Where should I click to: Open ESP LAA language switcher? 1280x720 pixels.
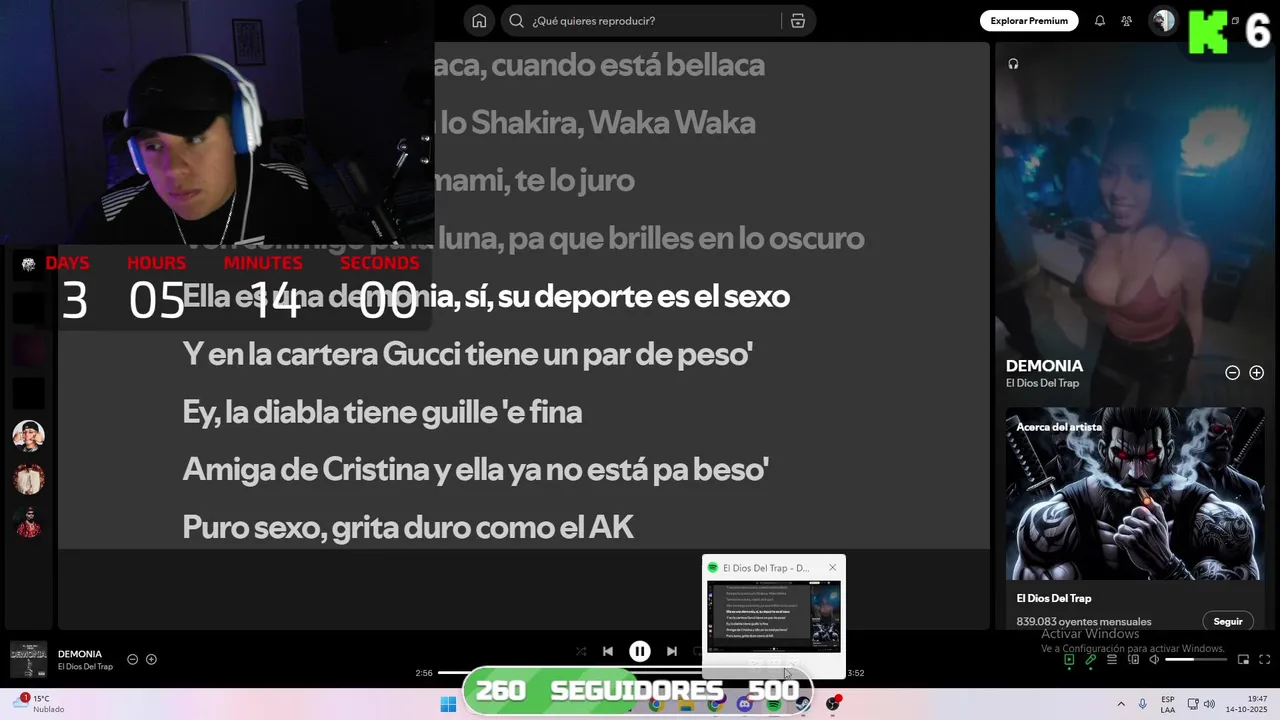point(1168,705)
